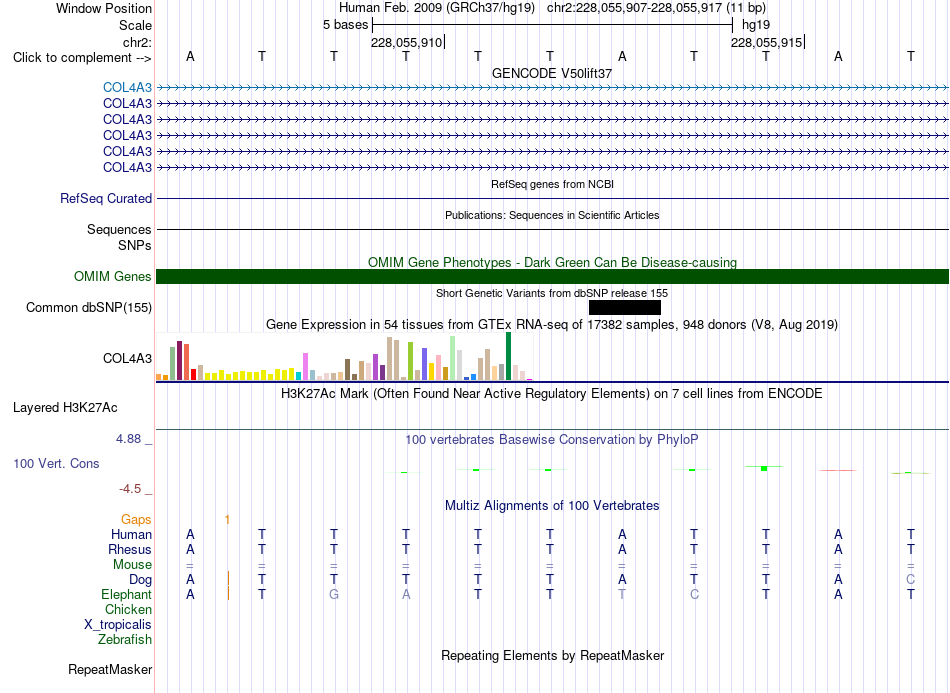Click the Scale label
Image resolution: width=950 pixels, height=693 pixels.
coord(135,25)
